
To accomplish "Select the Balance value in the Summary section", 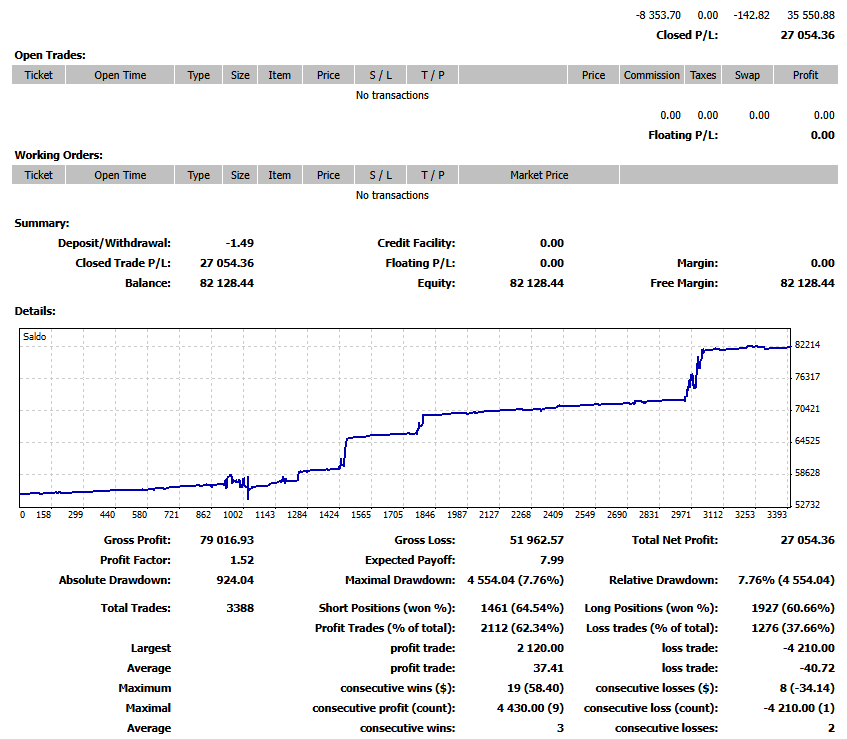I will pos(227,283).
